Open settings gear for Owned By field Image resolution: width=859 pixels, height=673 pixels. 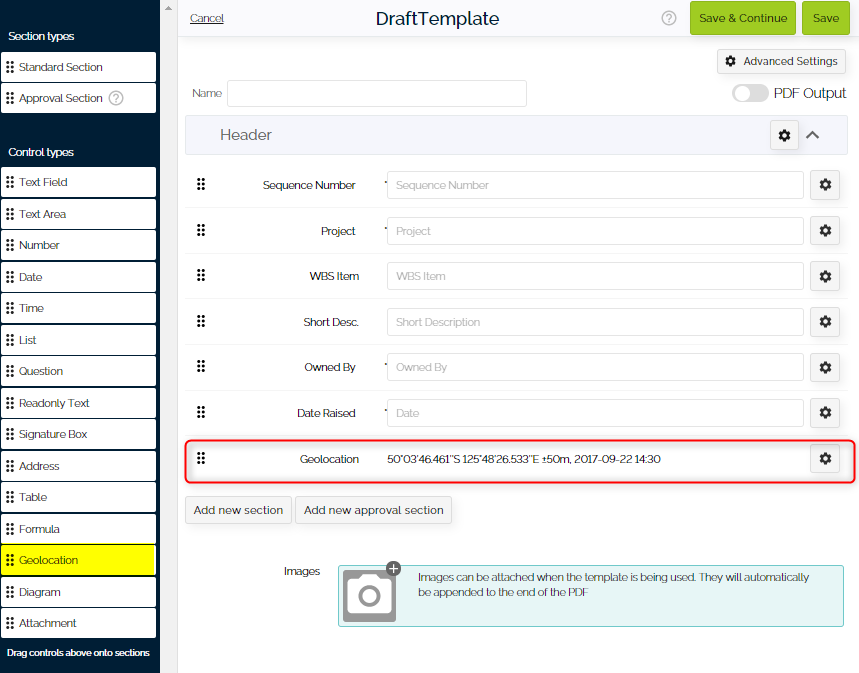click(825, 367)
